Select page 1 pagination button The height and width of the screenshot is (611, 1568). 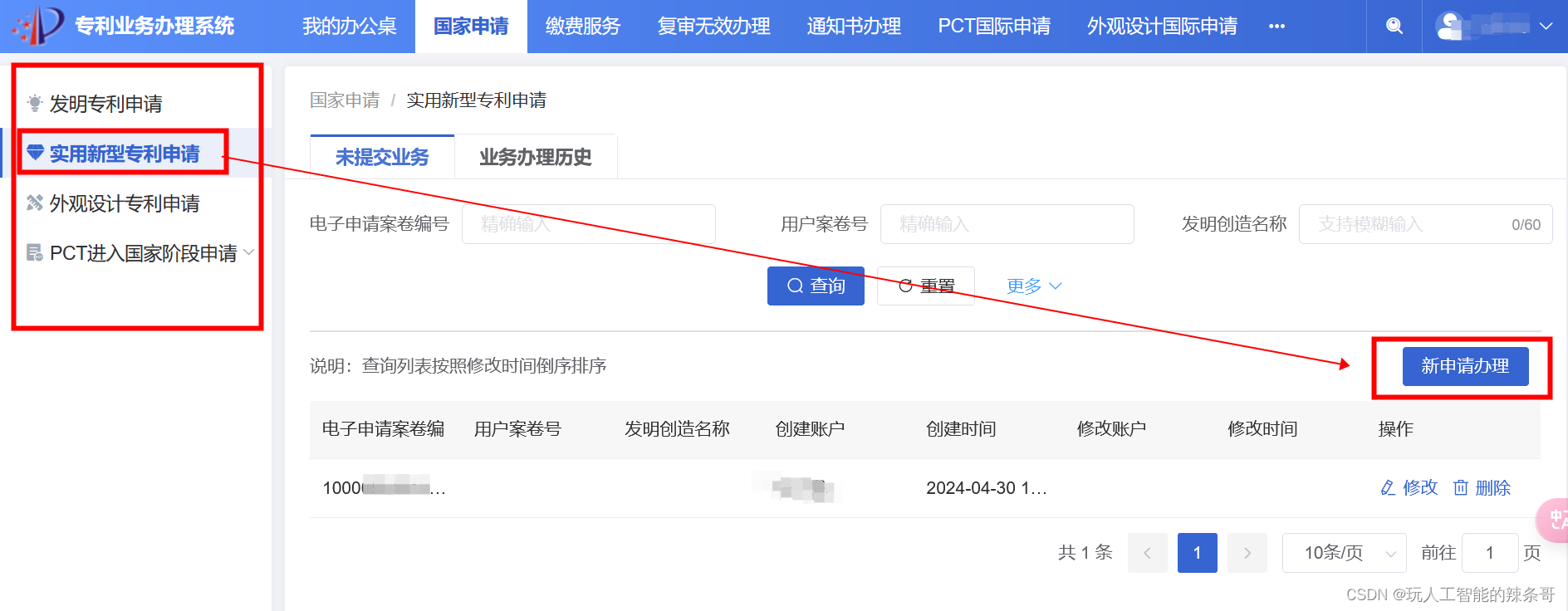point(1198,553)
